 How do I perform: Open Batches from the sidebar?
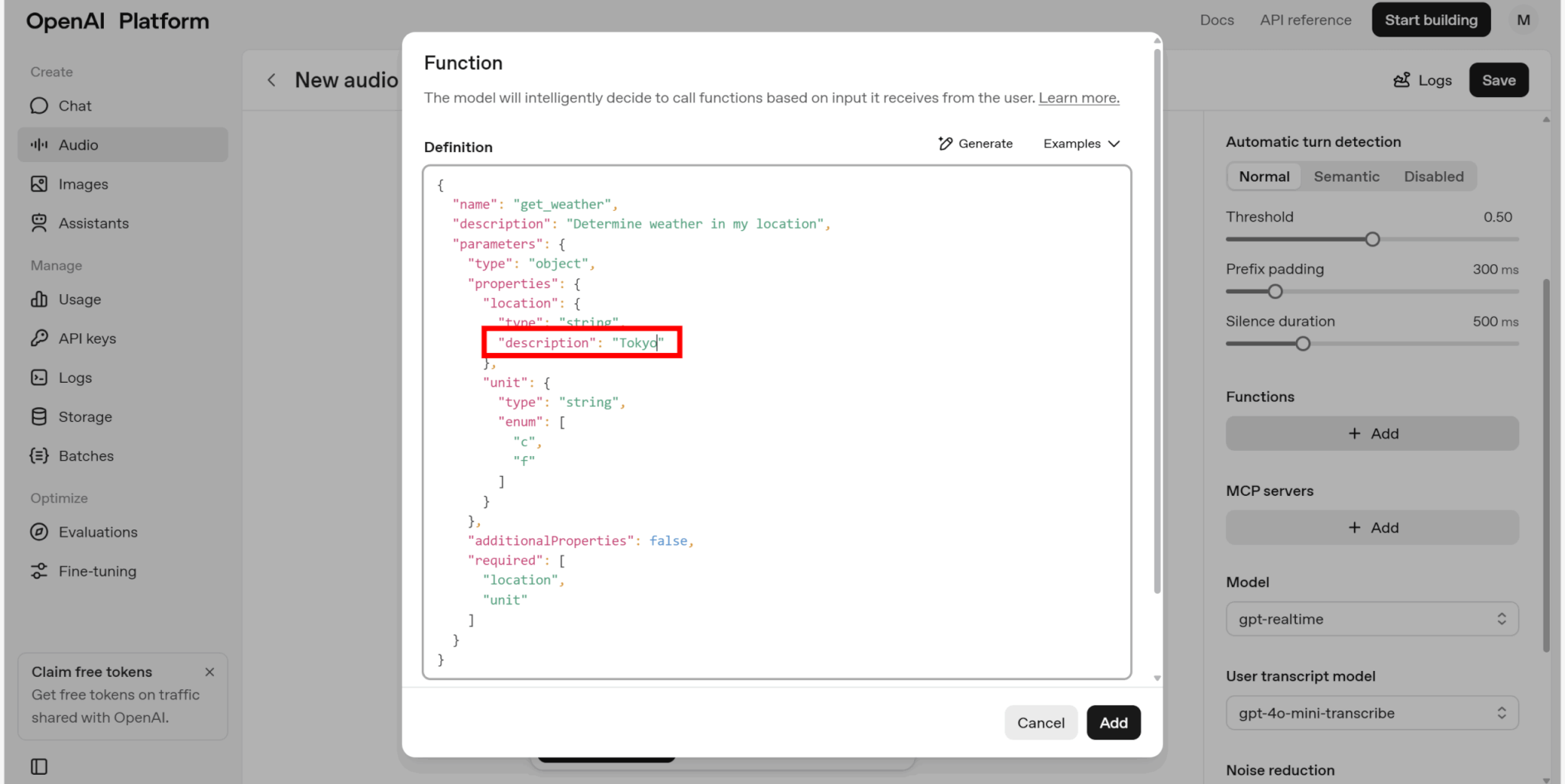click(86, 456)
